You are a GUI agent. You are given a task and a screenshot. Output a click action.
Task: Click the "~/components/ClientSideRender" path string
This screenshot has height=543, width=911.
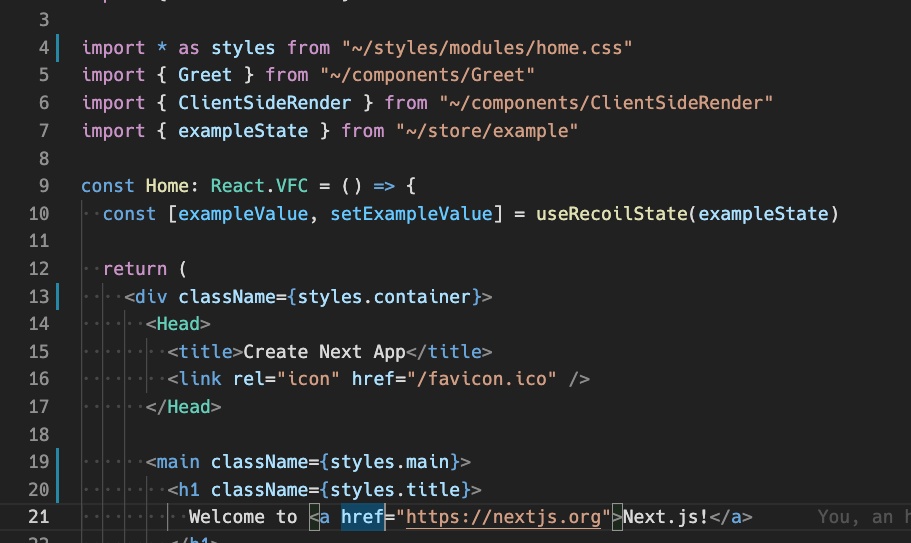(x=606, y=103)
